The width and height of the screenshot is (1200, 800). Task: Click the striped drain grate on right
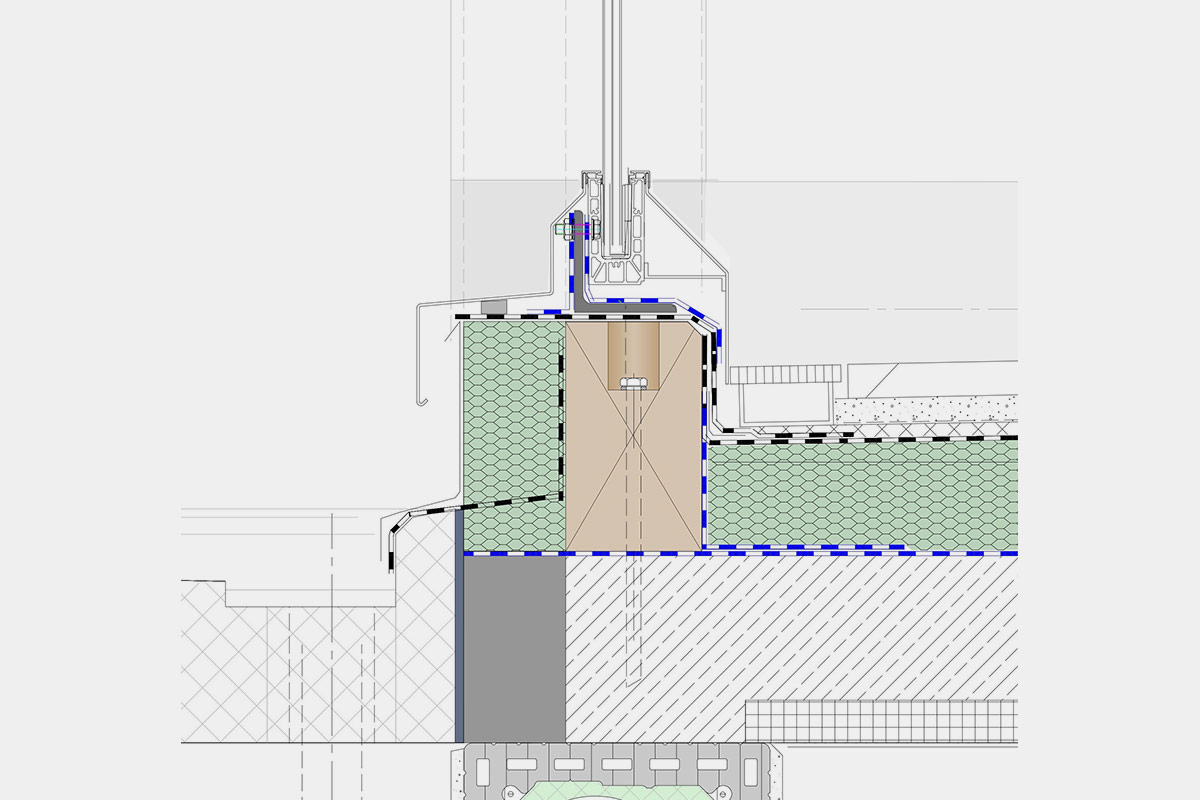pyautogui.click(x=784, y=375)
